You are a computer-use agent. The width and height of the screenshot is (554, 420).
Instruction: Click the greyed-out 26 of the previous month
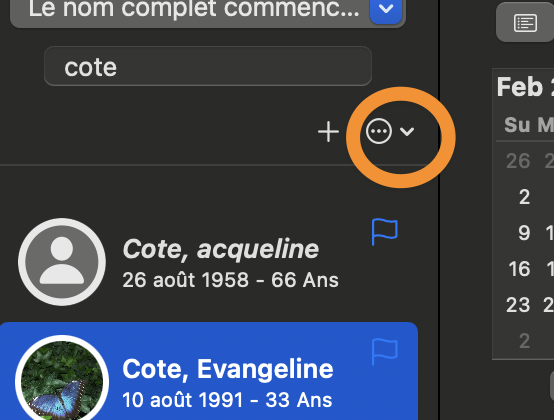click(518, 161)
